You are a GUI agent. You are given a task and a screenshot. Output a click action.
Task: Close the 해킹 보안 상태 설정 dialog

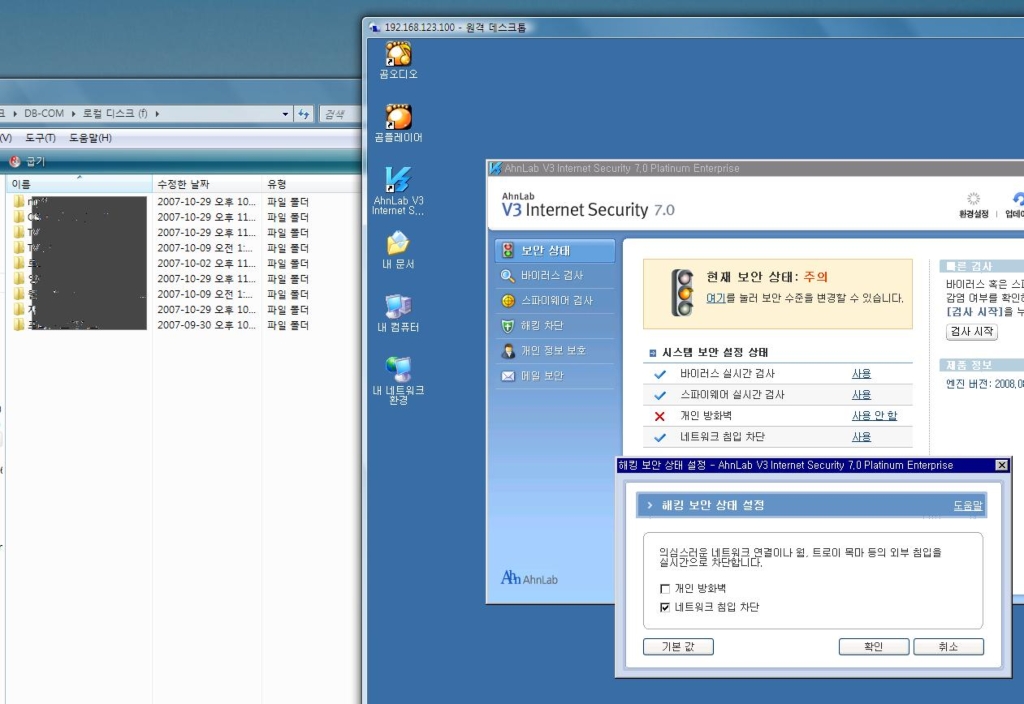coord(1002,465)
